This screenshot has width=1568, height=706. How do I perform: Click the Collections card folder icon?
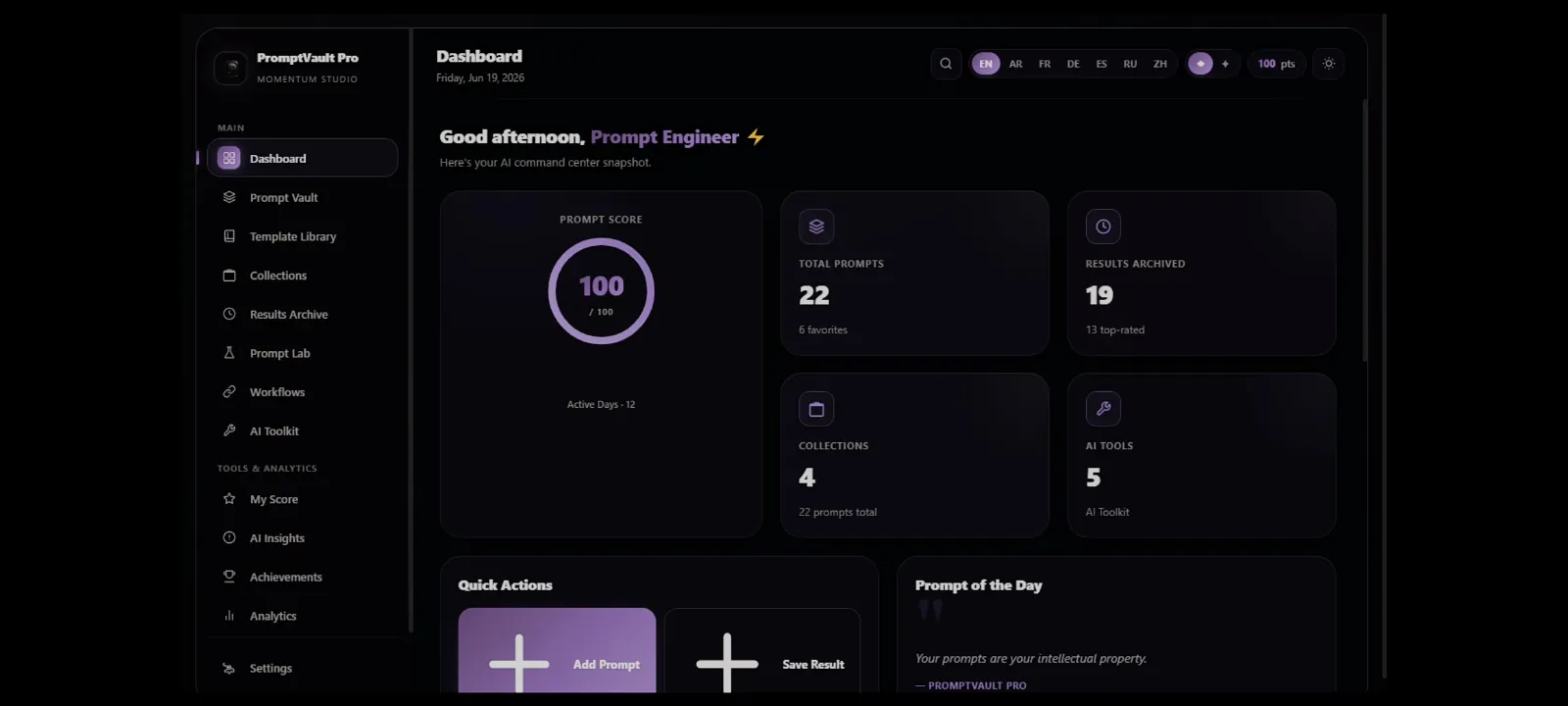(x=816, y=409)
